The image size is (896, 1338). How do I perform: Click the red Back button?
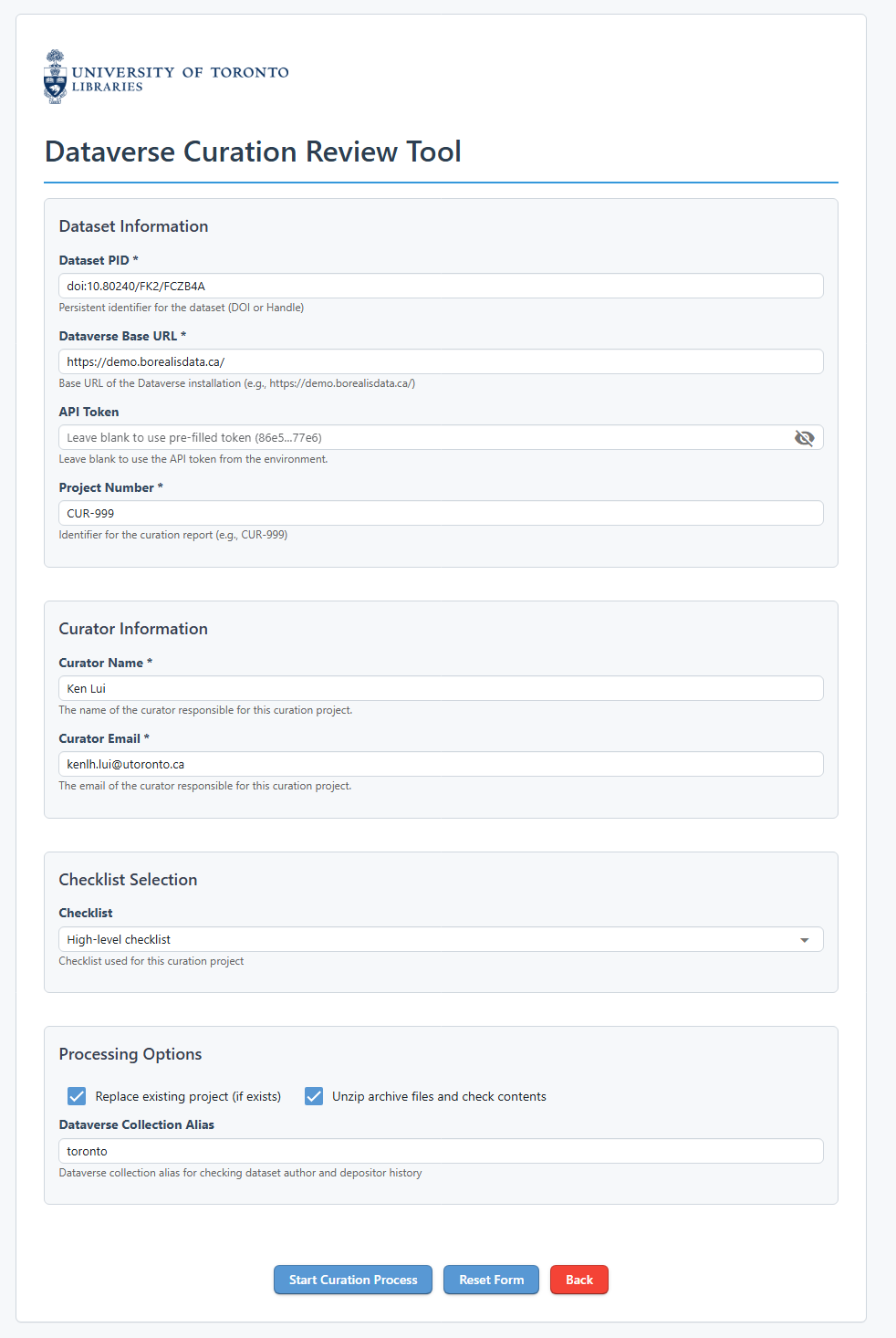578,1280
